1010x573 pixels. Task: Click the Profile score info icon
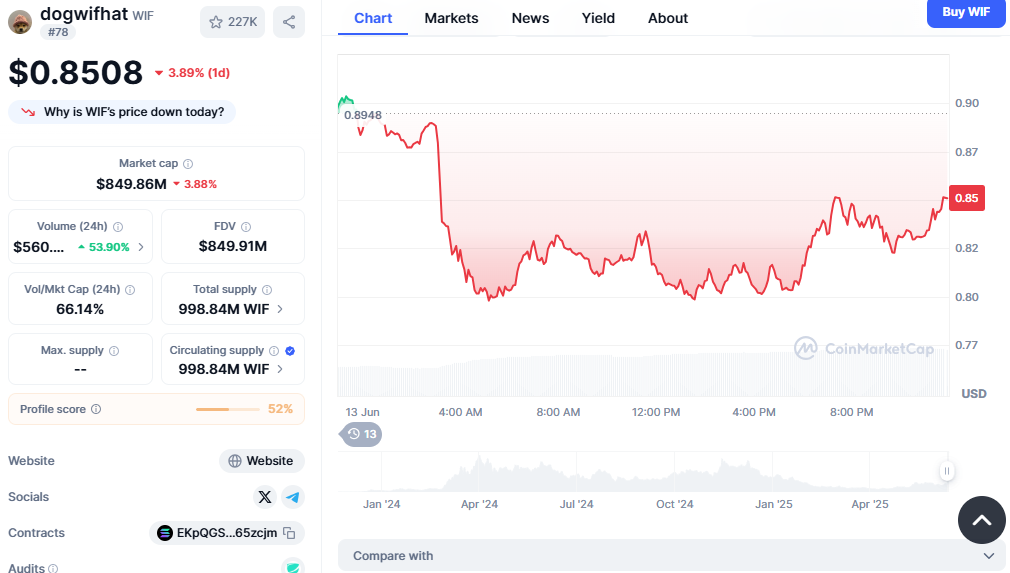(96, 409)
